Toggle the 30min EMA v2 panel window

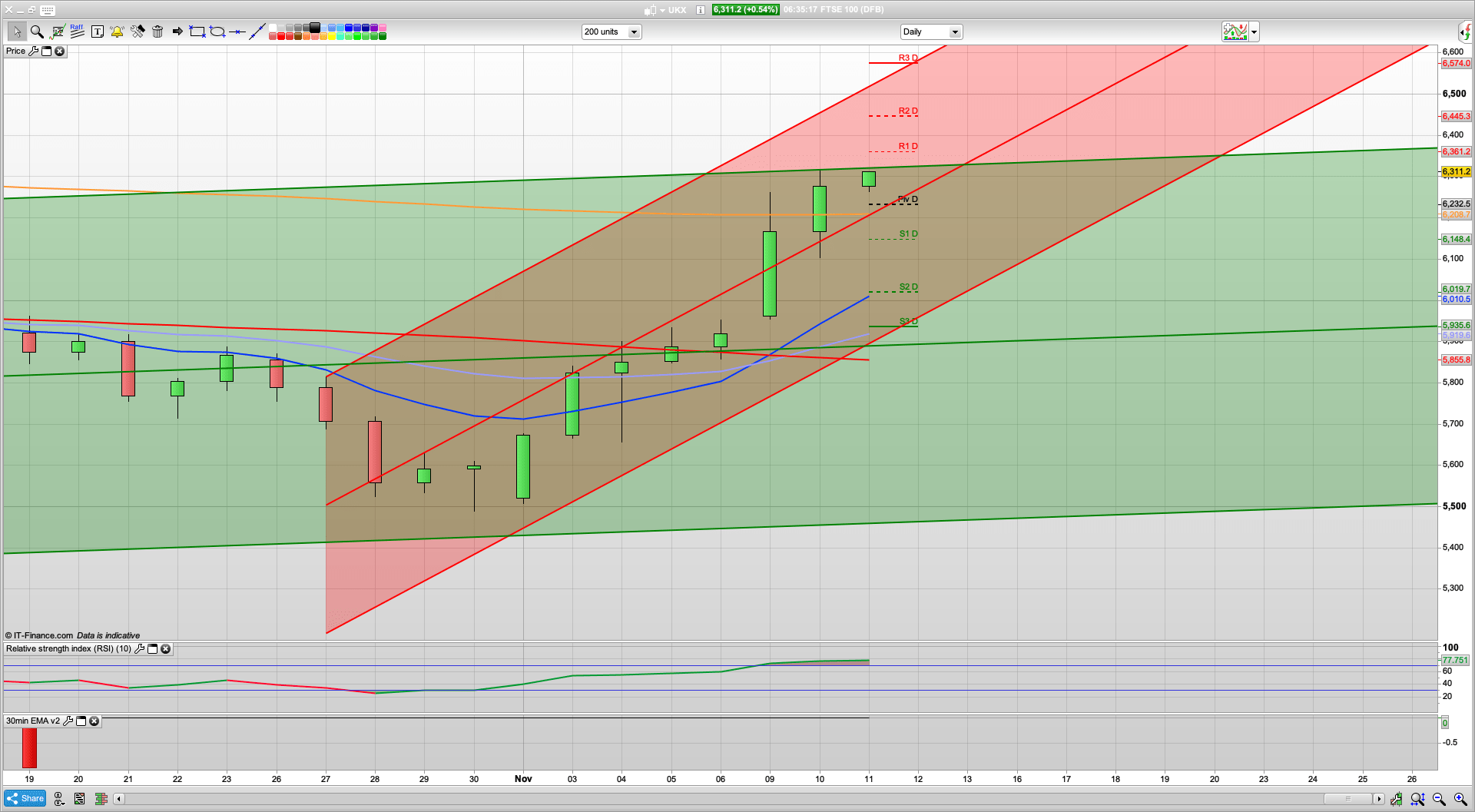(x=82, y=721)
